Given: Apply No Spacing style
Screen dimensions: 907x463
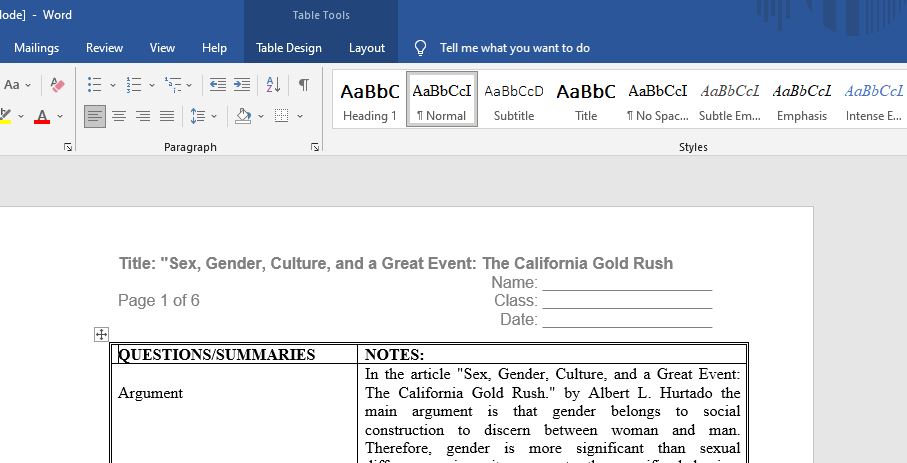Looking at the screenshot, I should click(658, 100).
